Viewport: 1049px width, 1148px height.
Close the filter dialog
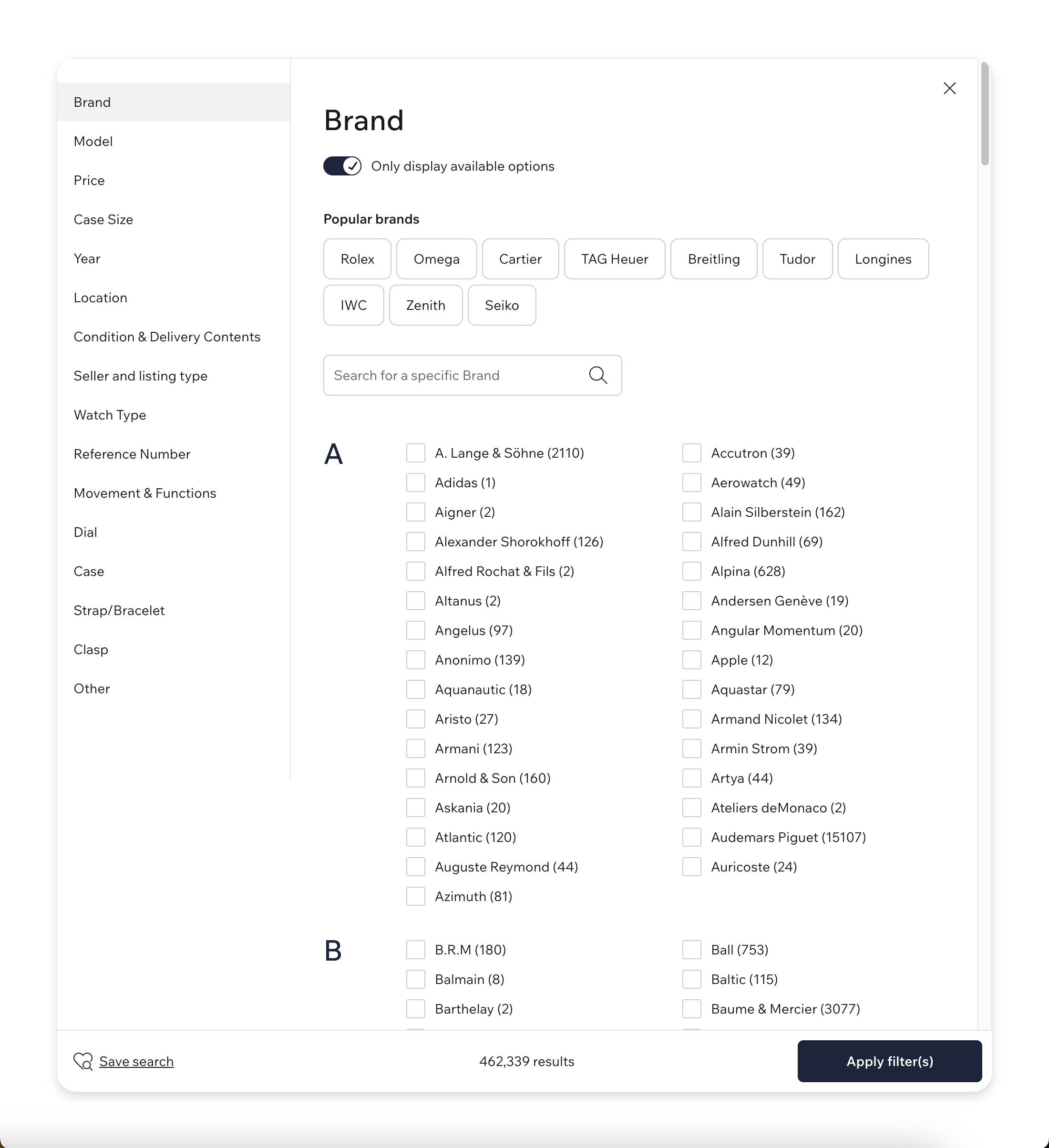coord(949,88)
